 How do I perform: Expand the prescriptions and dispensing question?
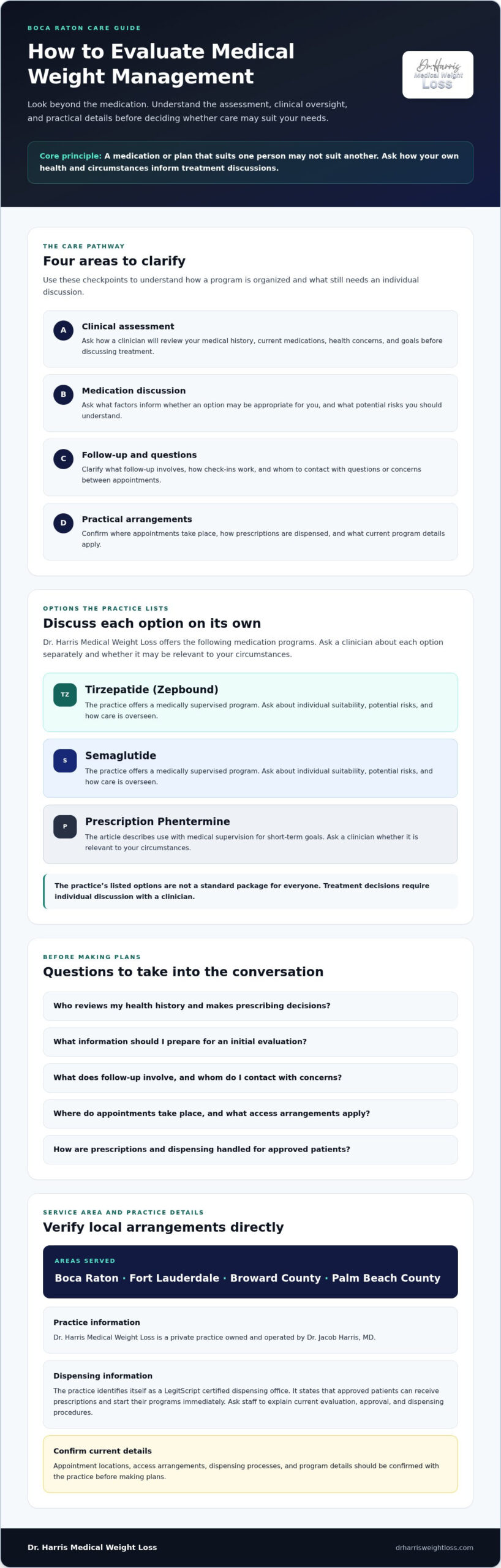coord(250,1150)
